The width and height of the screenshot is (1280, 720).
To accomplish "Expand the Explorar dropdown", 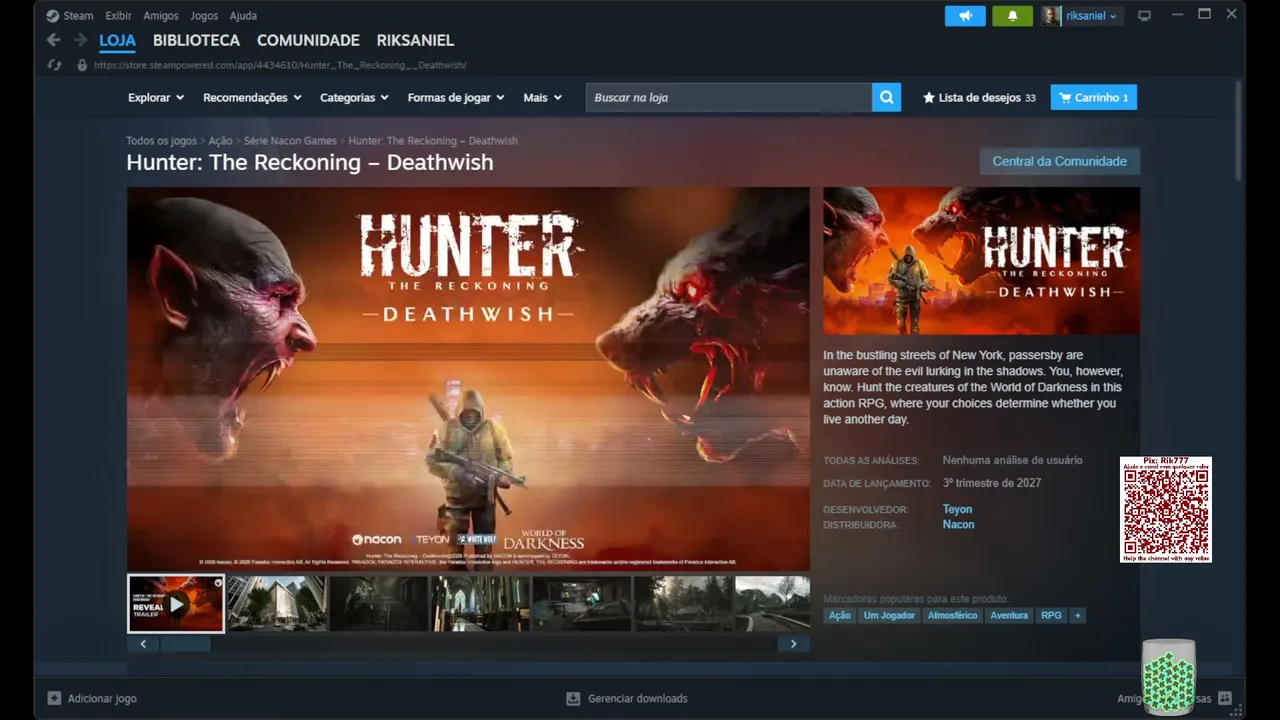I will (156, 98).
